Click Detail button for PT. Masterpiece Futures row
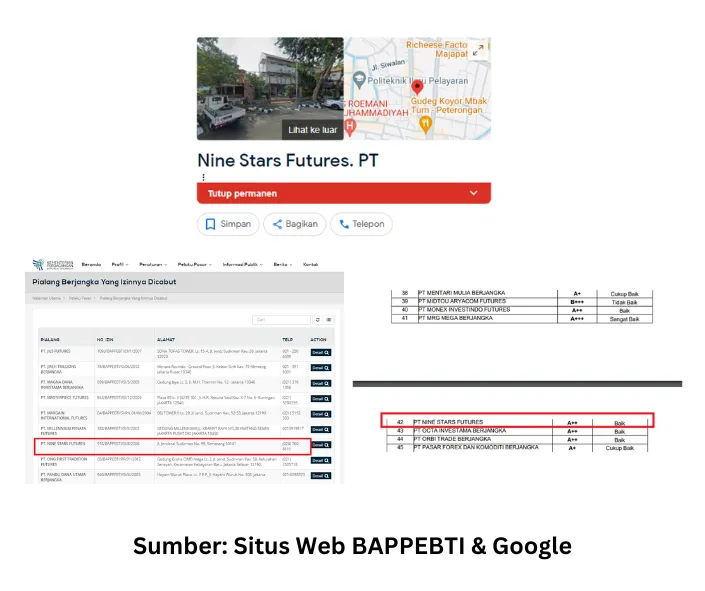The image size is (705, 591). (321, 399)
